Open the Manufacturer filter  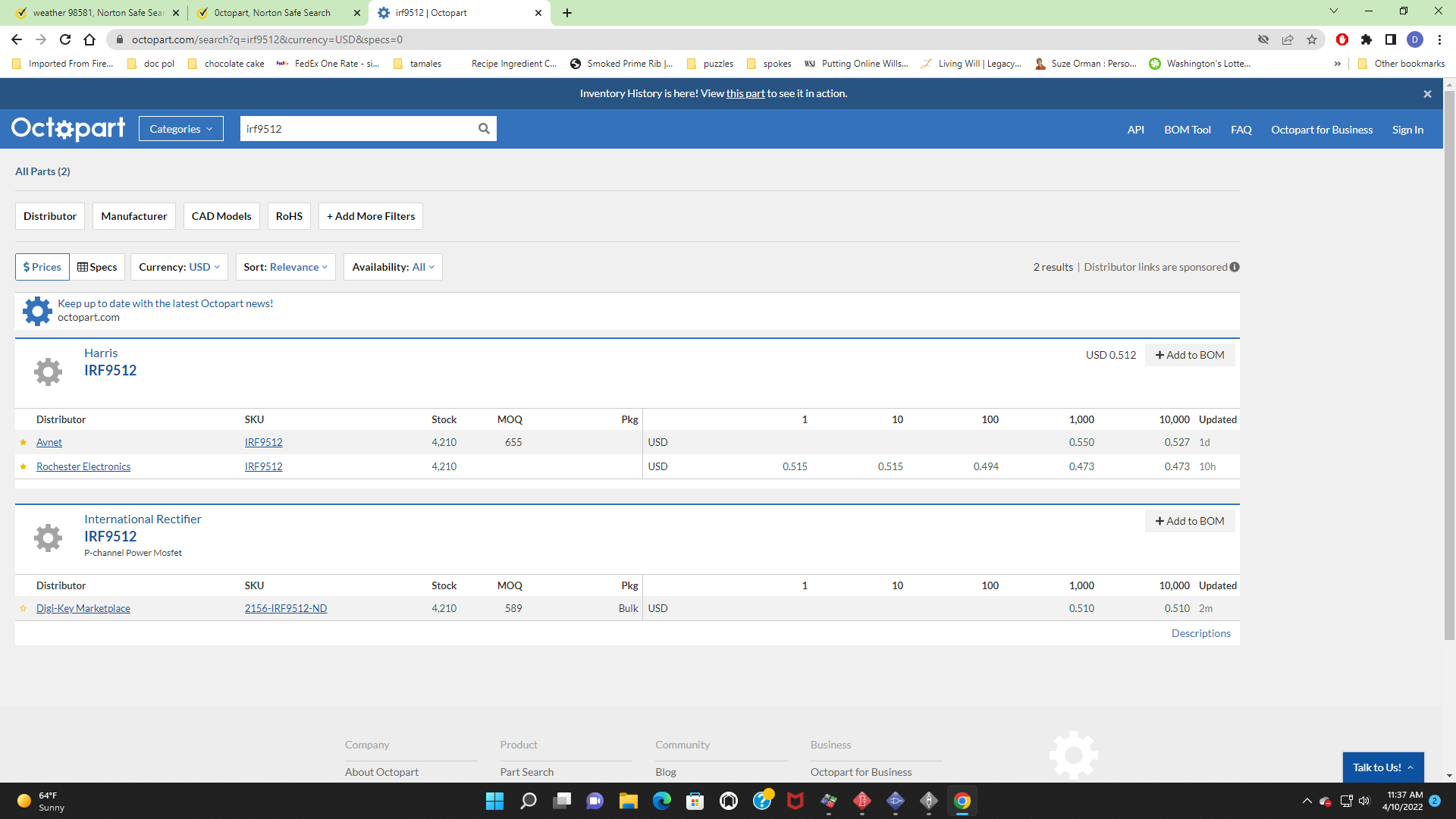(134, 216)
